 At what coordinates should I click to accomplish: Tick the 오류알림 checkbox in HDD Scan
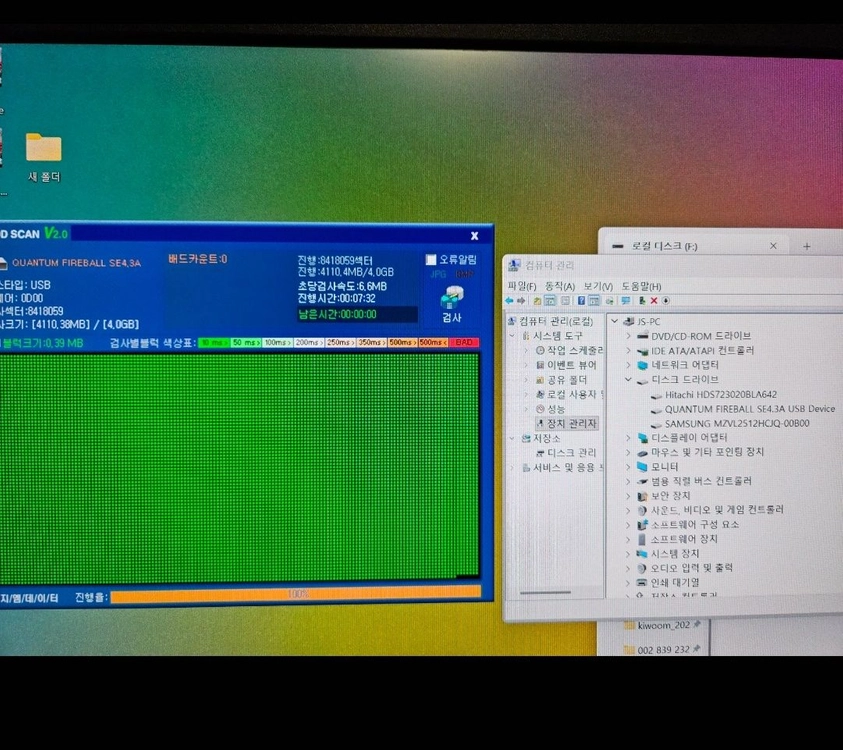431,260
